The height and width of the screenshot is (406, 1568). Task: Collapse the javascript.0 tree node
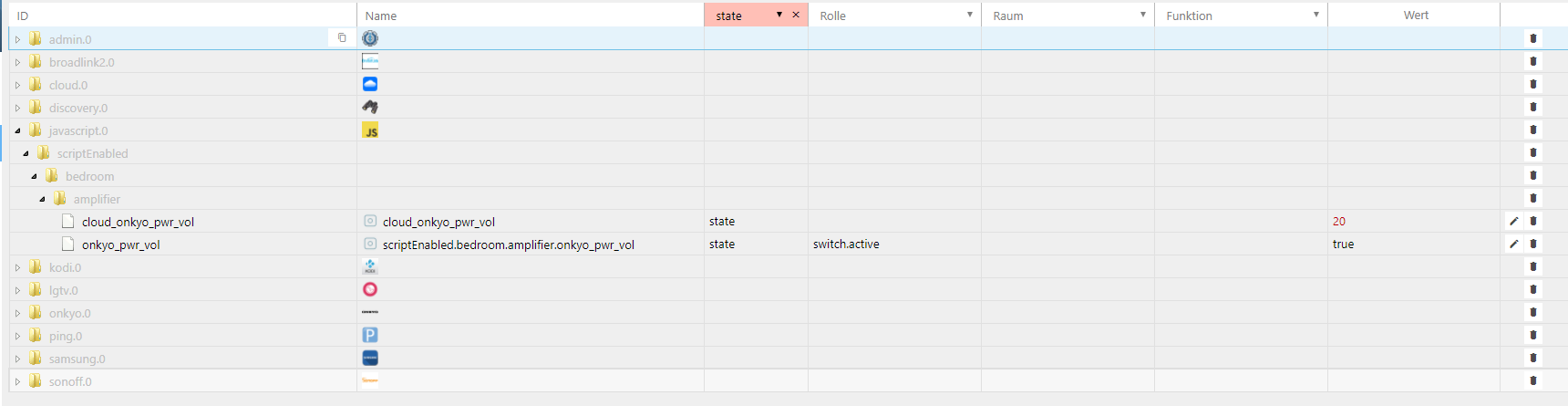pos(17,130)
